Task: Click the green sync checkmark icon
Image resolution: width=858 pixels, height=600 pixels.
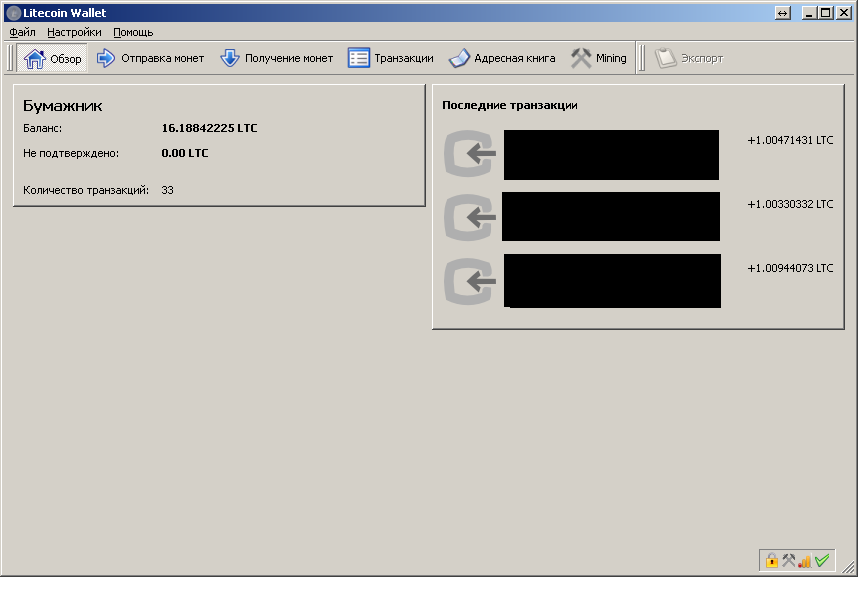Action: pos(822,561)
